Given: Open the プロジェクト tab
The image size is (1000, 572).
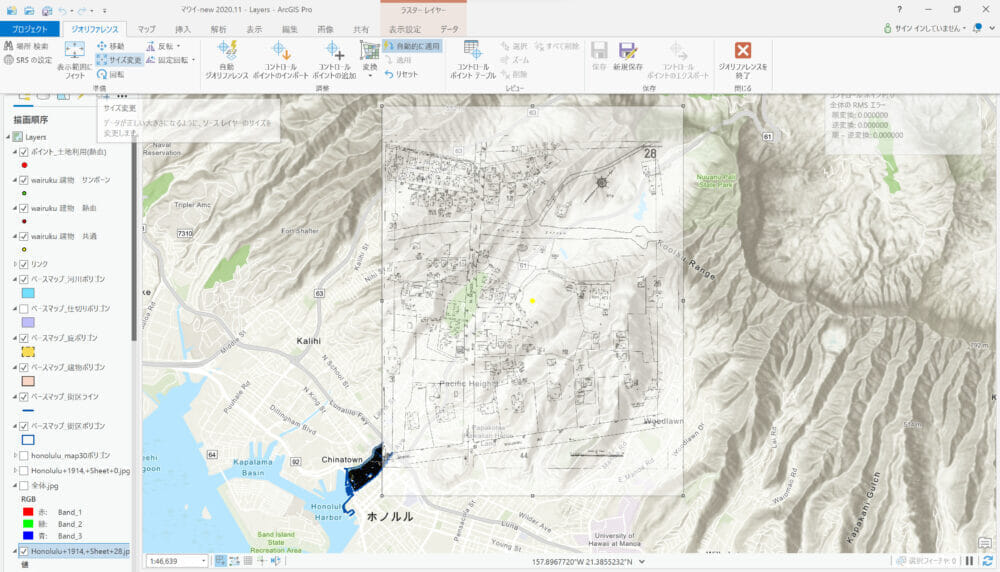Looking at the screenshot, I should (x=29, y=29).
